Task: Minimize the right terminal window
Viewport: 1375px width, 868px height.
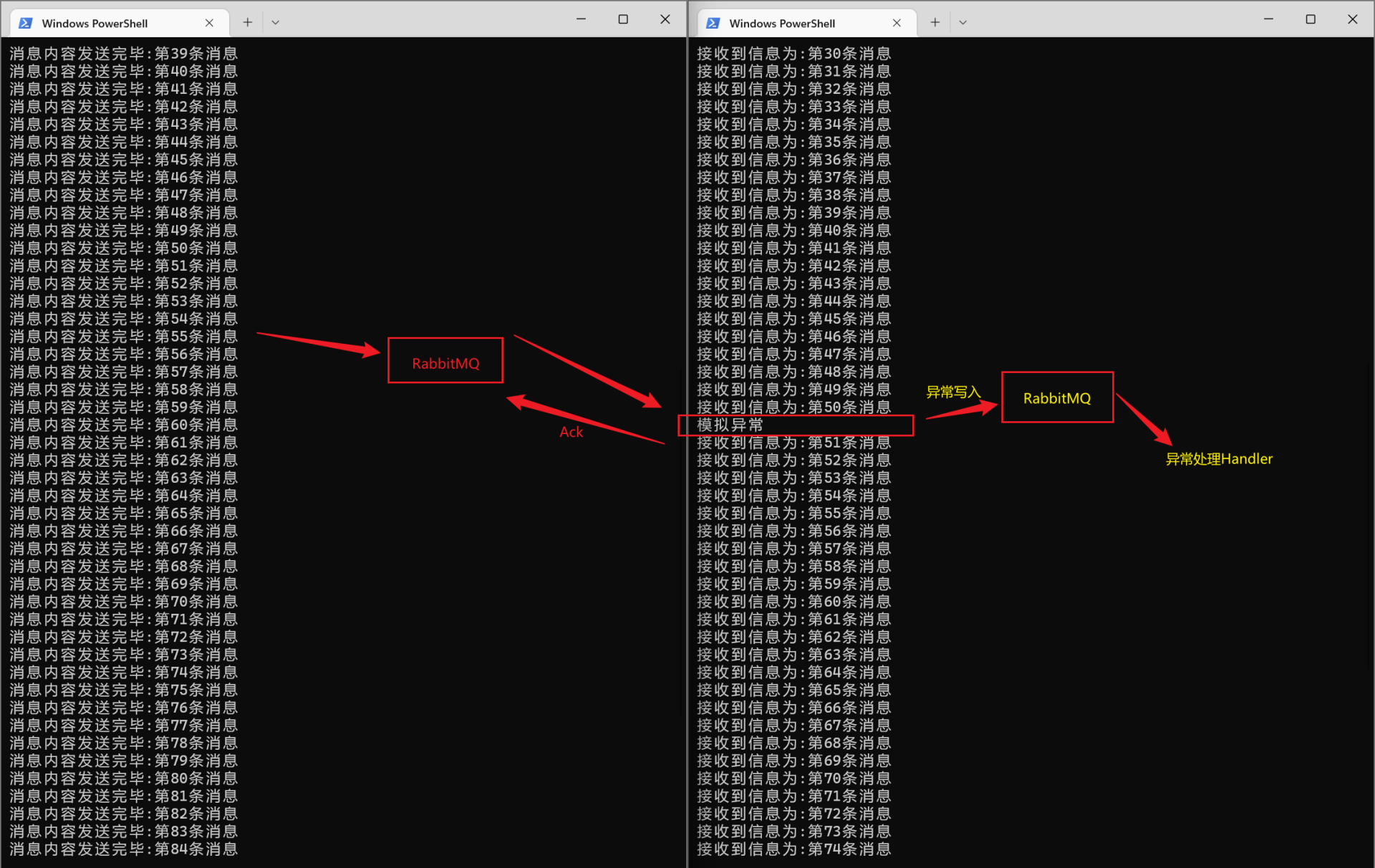Action: (x=1268, y=19)
